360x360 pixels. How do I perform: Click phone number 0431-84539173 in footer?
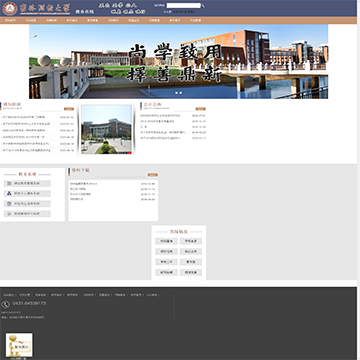29,303
